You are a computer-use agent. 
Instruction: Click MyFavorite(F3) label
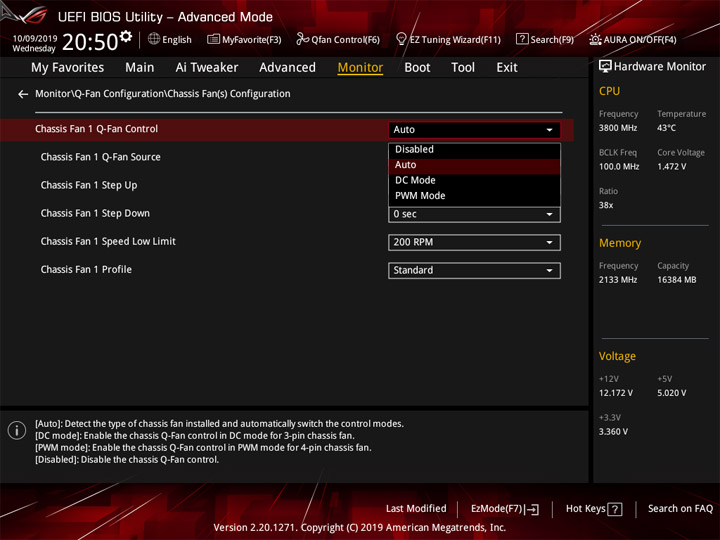click(252, 40)
